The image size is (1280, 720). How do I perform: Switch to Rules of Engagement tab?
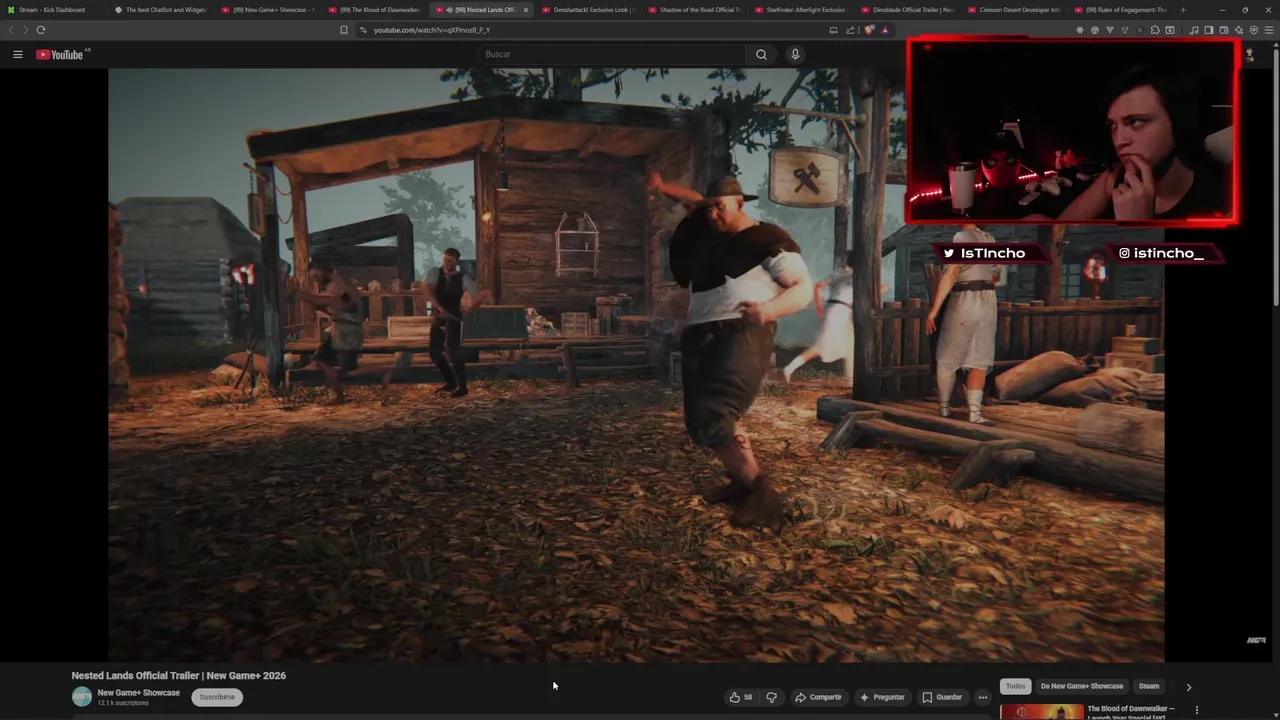pos(1122,10)
